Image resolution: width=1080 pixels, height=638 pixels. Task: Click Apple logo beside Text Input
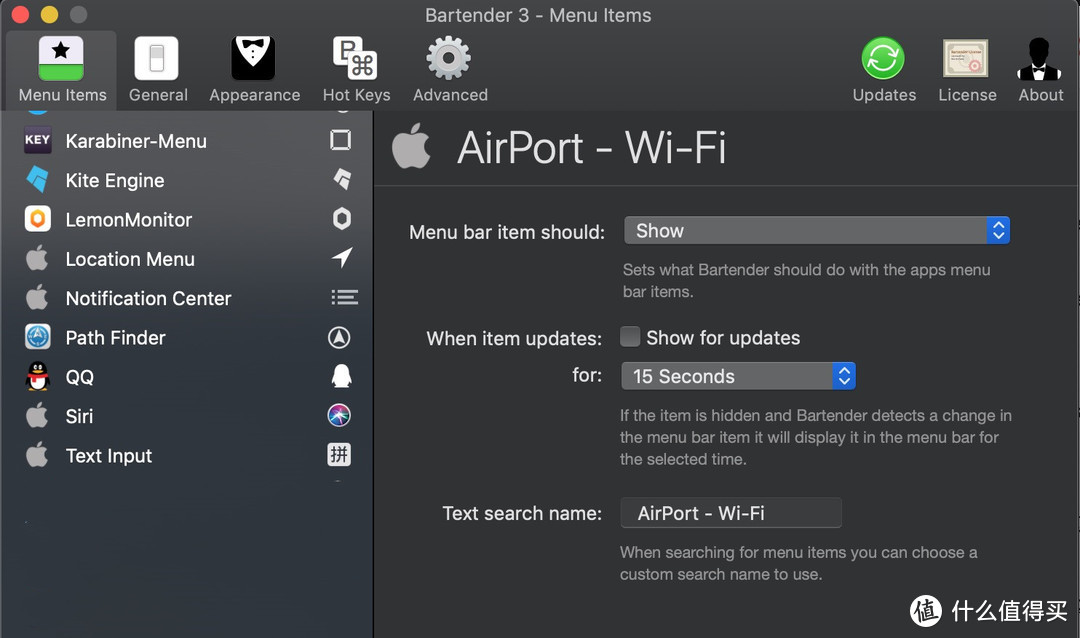pyautogui.click(x=37, y=455)
